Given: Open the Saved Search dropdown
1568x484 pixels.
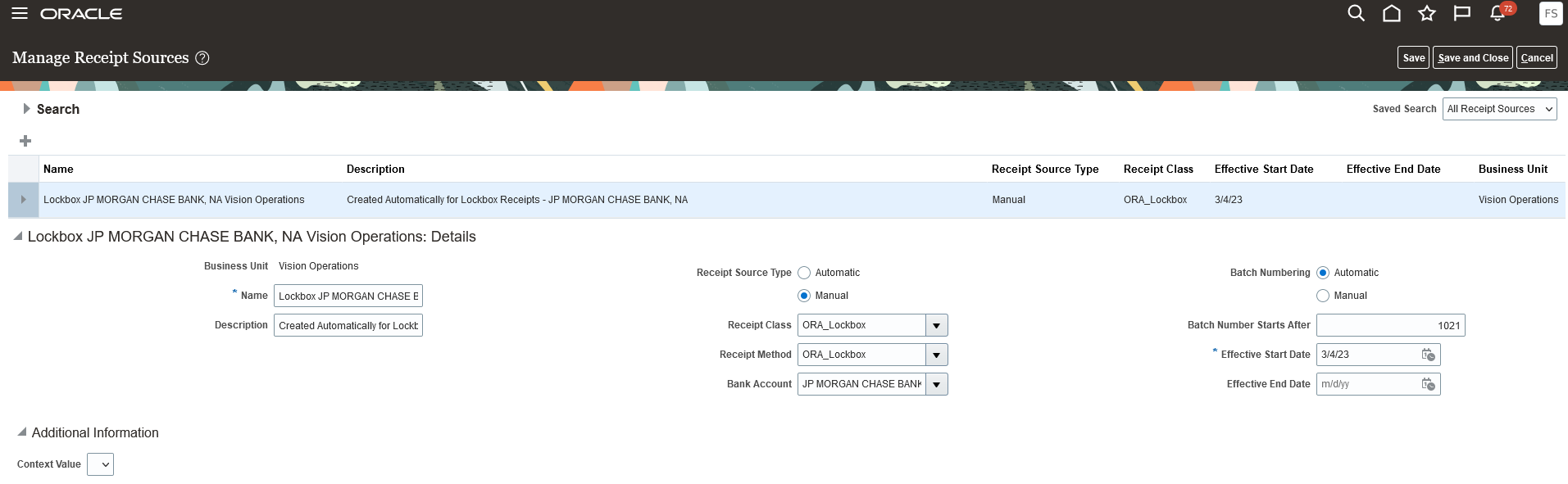Looking at the screenshot, I should [x=1499, y=109].
